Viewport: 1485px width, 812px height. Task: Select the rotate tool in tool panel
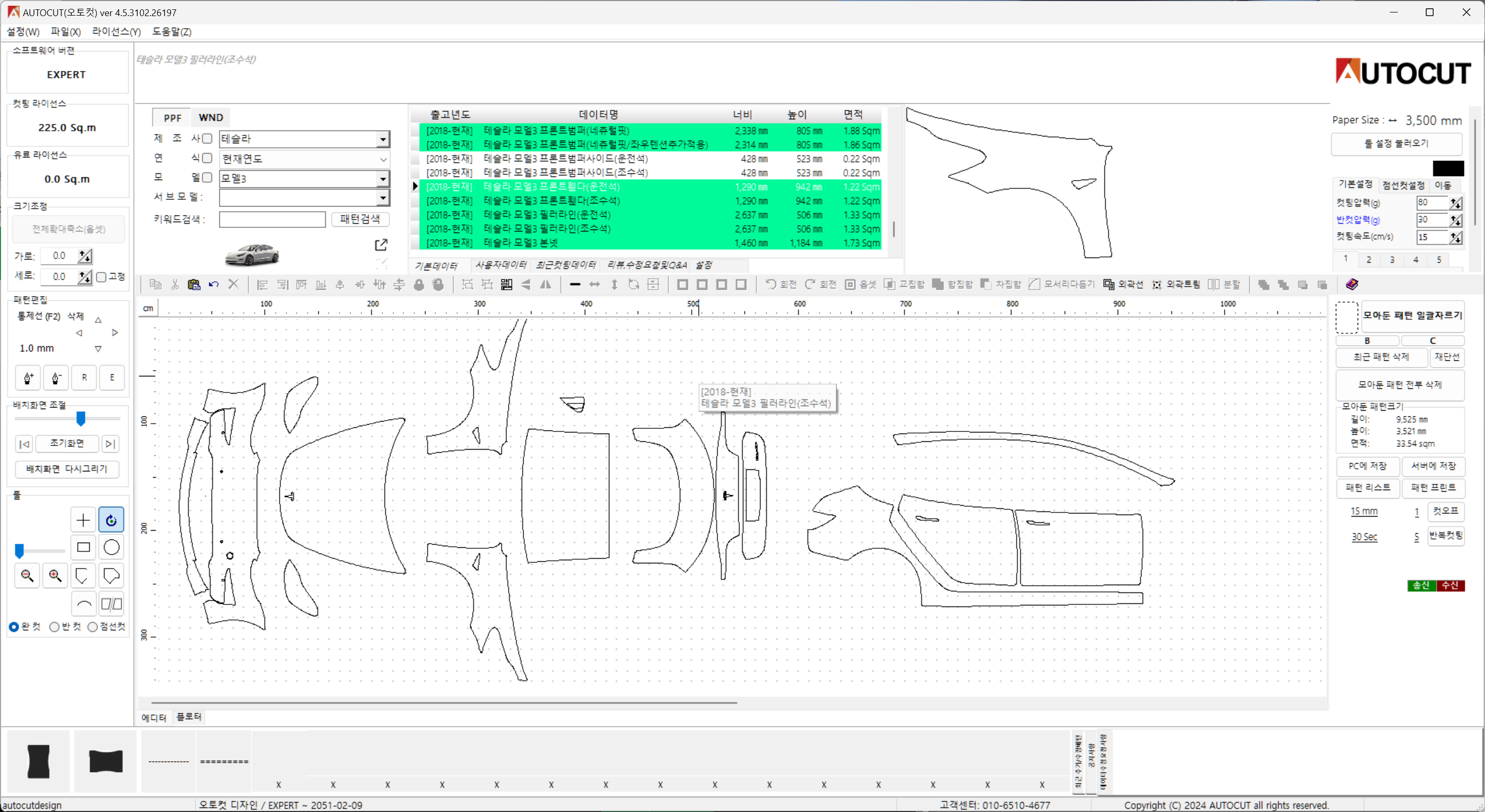coord(111,520)
